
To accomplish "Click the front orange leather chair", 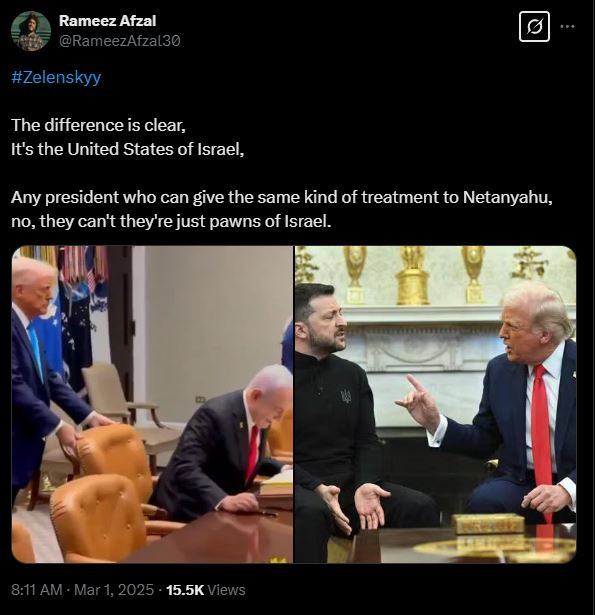I will 98,518.
